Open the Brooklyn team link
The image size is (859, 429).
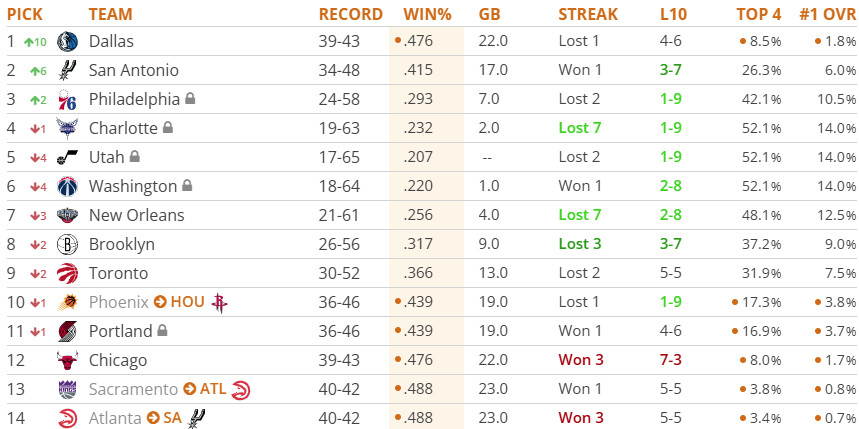point(121,244)
